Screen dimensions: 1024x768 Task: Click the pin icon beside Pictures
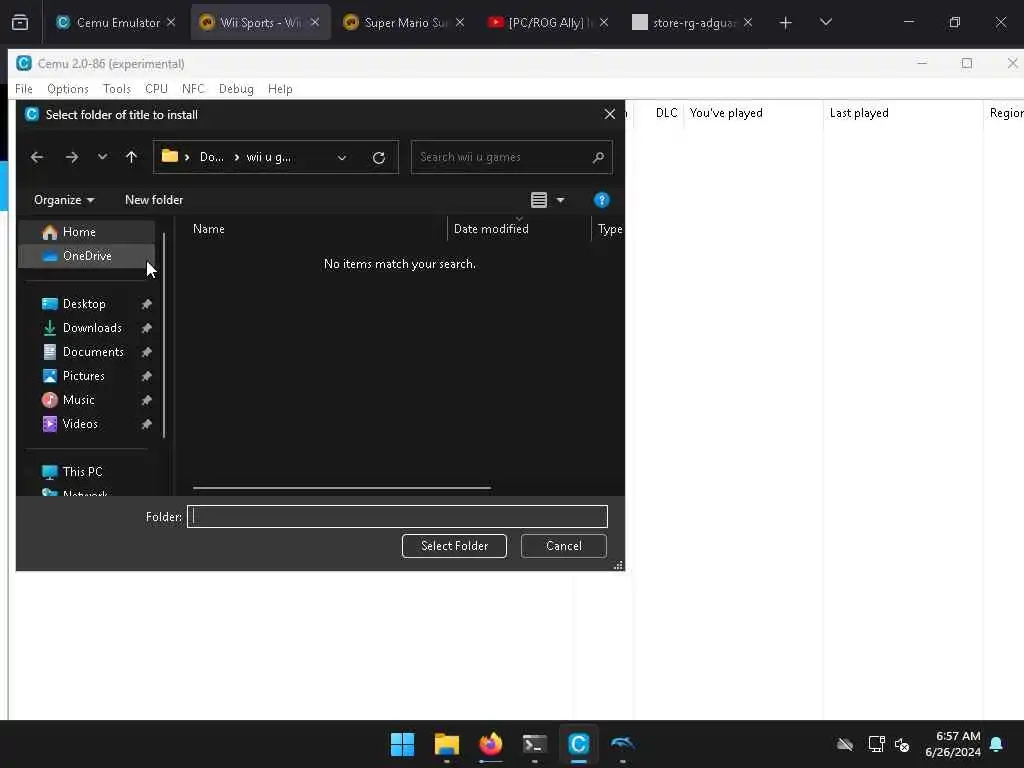147,376
